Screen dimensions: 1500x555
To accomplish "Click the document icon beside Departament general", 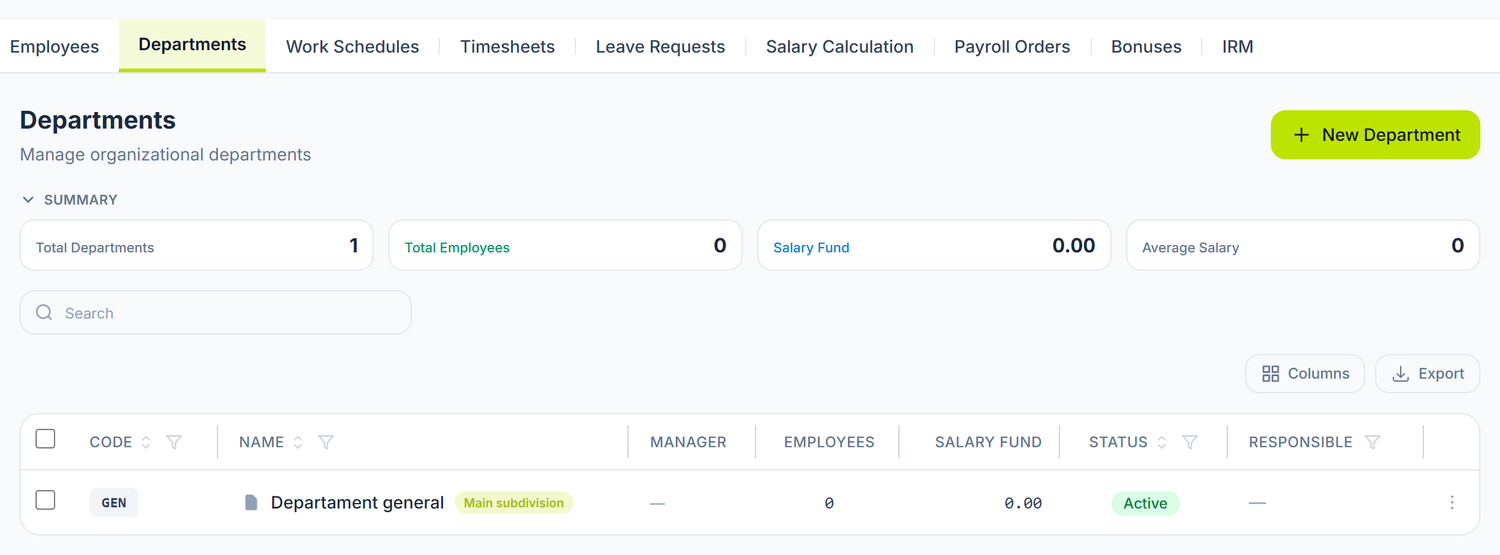I will 251,503.
